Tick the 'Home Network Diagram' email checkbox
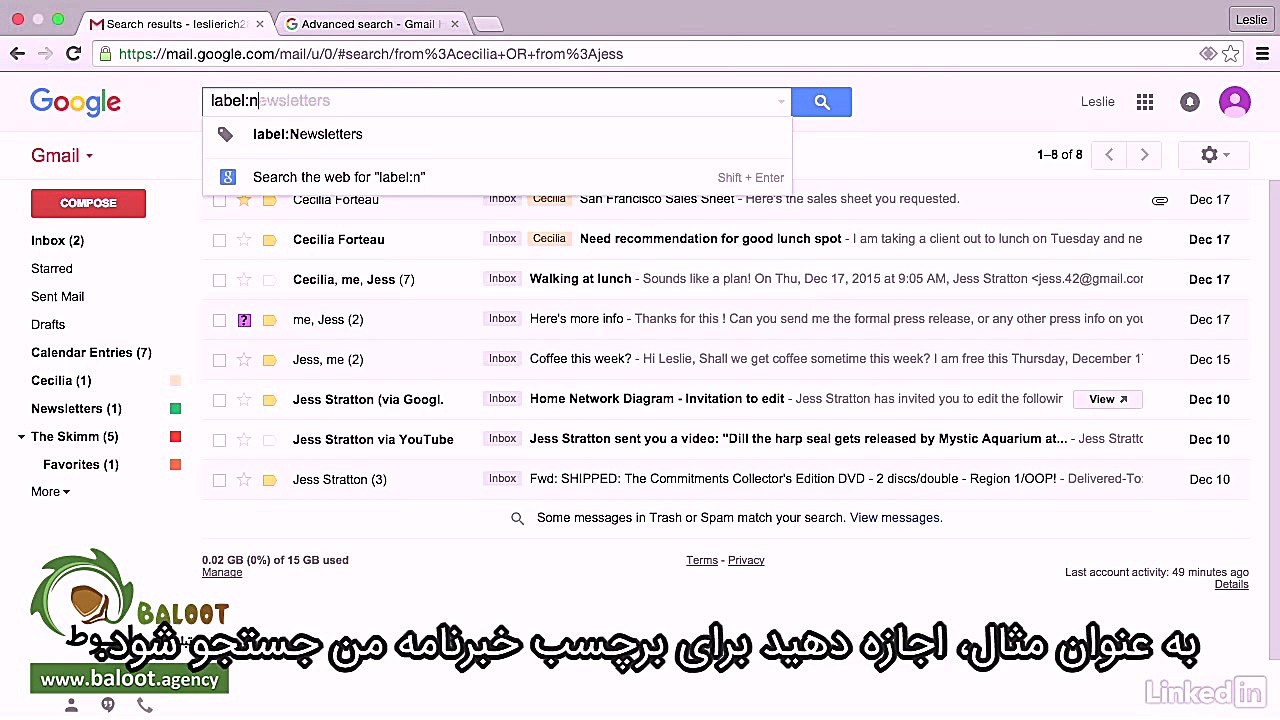This screenshot has height=720, width=1280. (x=219, y=400)
